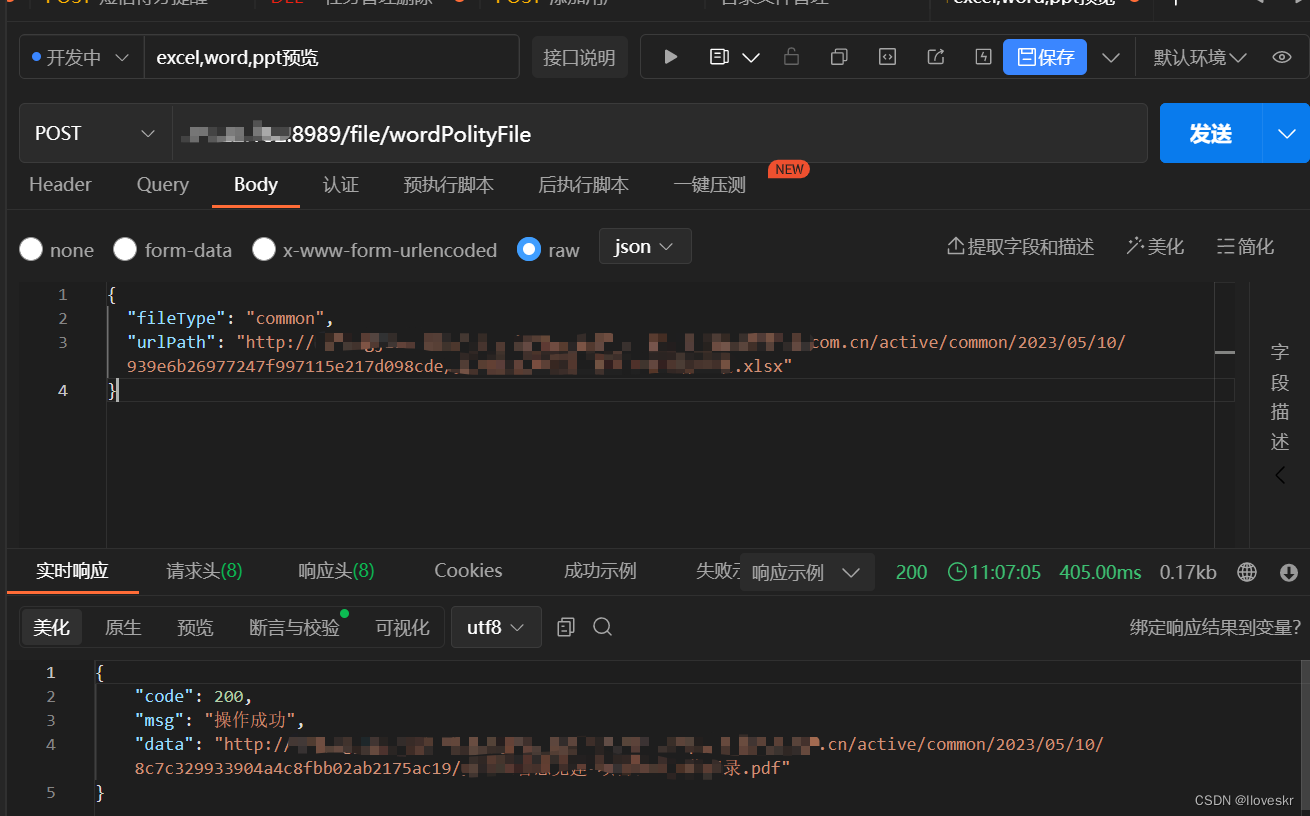Select the raw radio option
The width and height of the screenshot is (1310, 816).
click(x=529, y=249)
